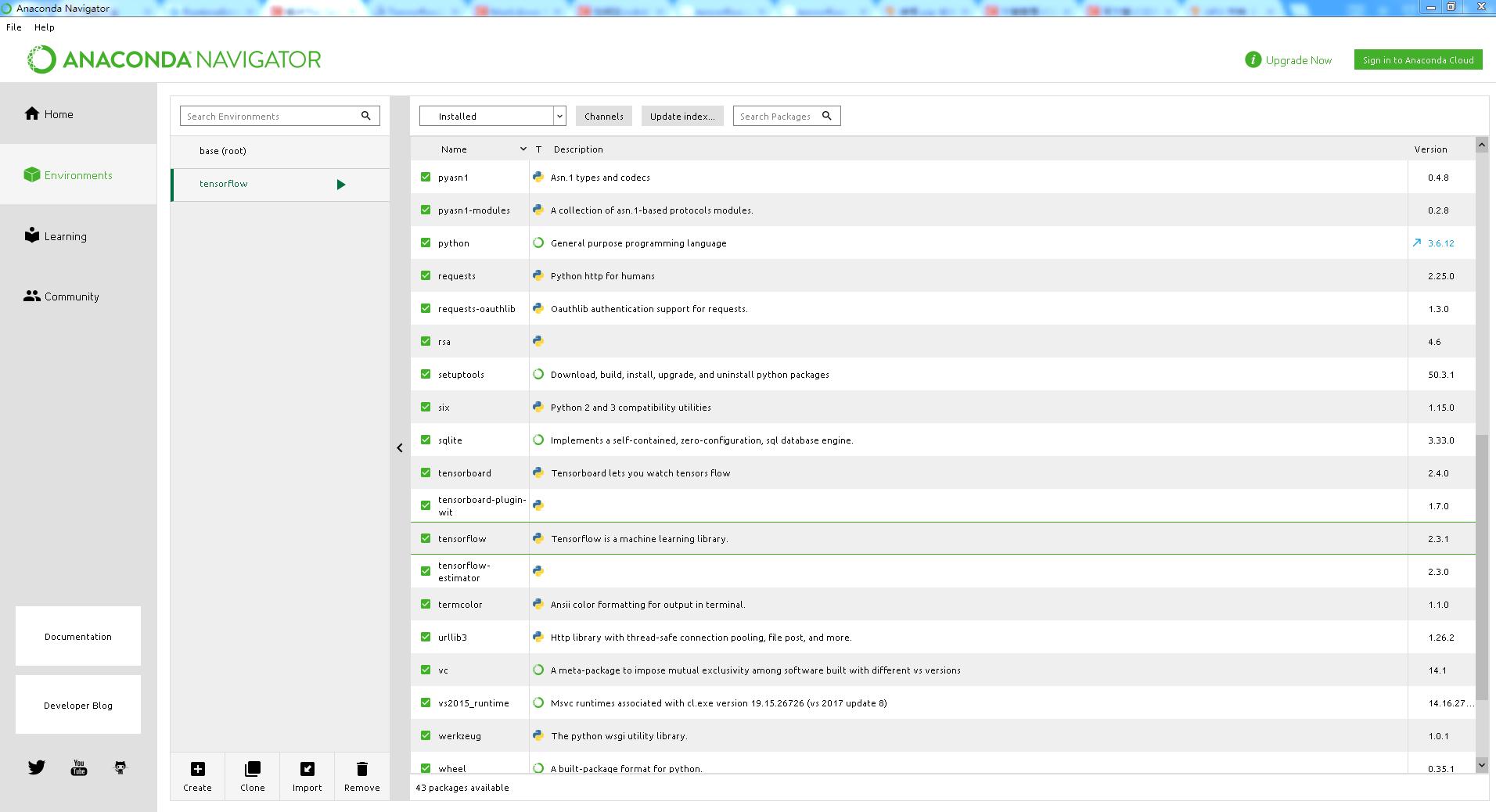
Task: Collapse the environments list panel chevron
Action: (400, 447)
